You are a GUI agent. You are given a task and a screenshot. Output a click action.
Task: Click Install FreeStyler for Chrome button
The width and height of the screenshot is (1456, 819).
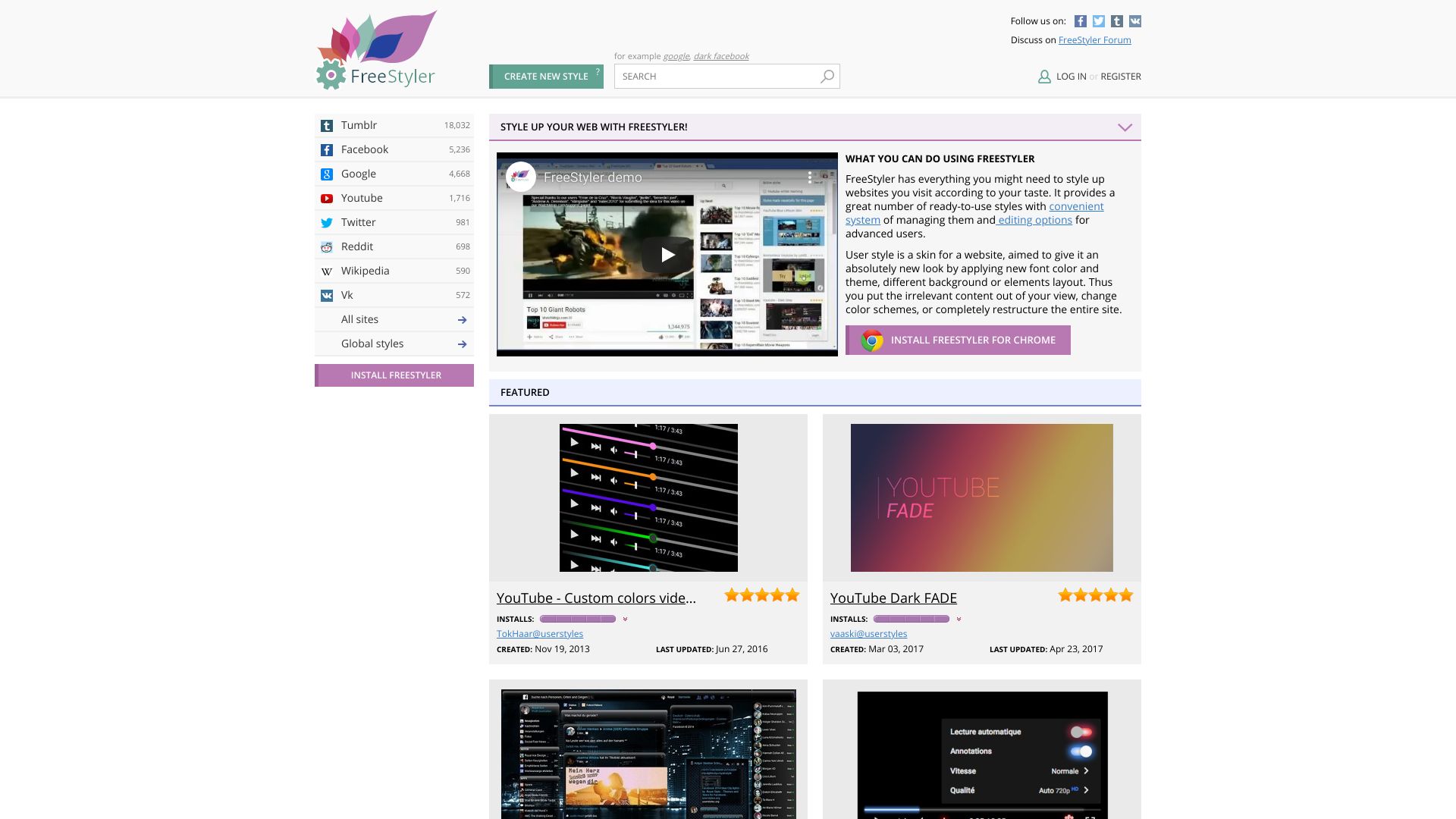(x=958, y=340)
